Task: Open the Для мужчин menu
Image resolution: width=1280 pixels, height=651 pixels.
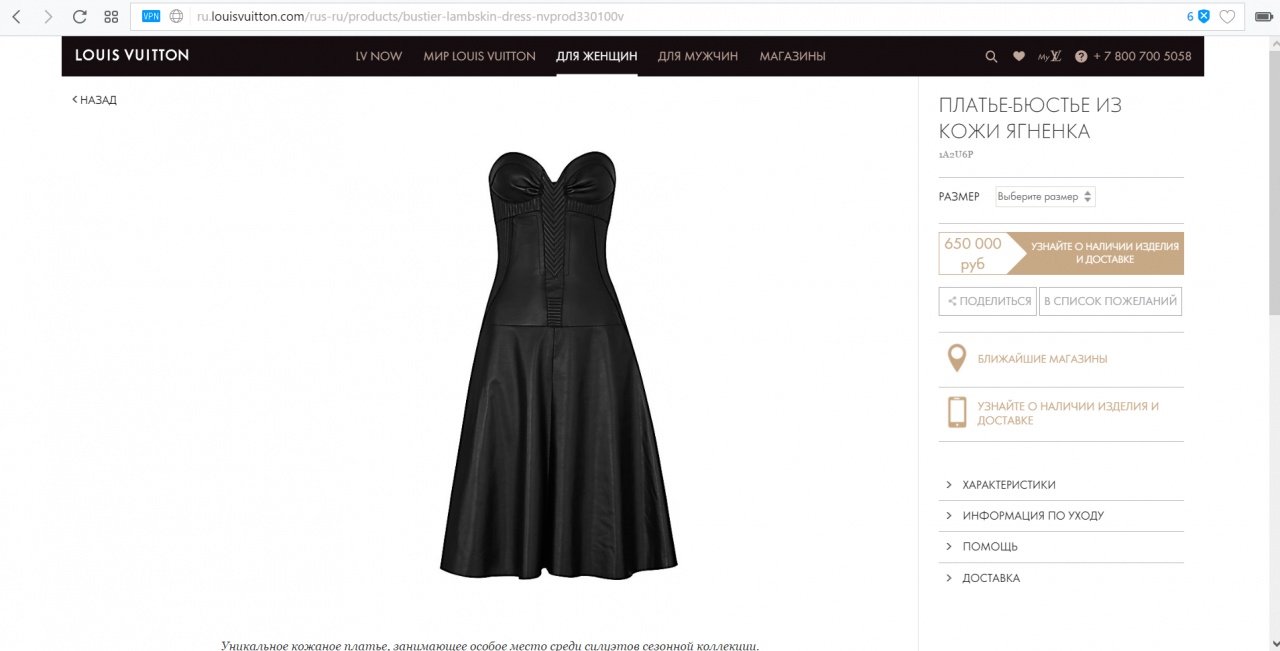Action: (x=698, y=56)
